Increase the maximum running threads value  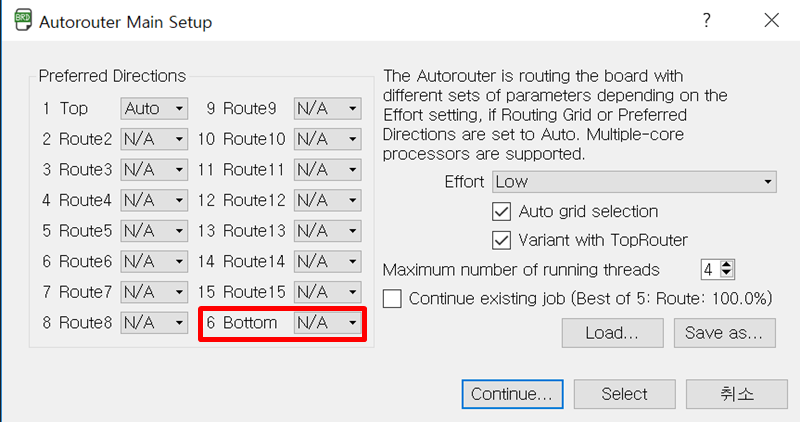[x=727, y=264]
